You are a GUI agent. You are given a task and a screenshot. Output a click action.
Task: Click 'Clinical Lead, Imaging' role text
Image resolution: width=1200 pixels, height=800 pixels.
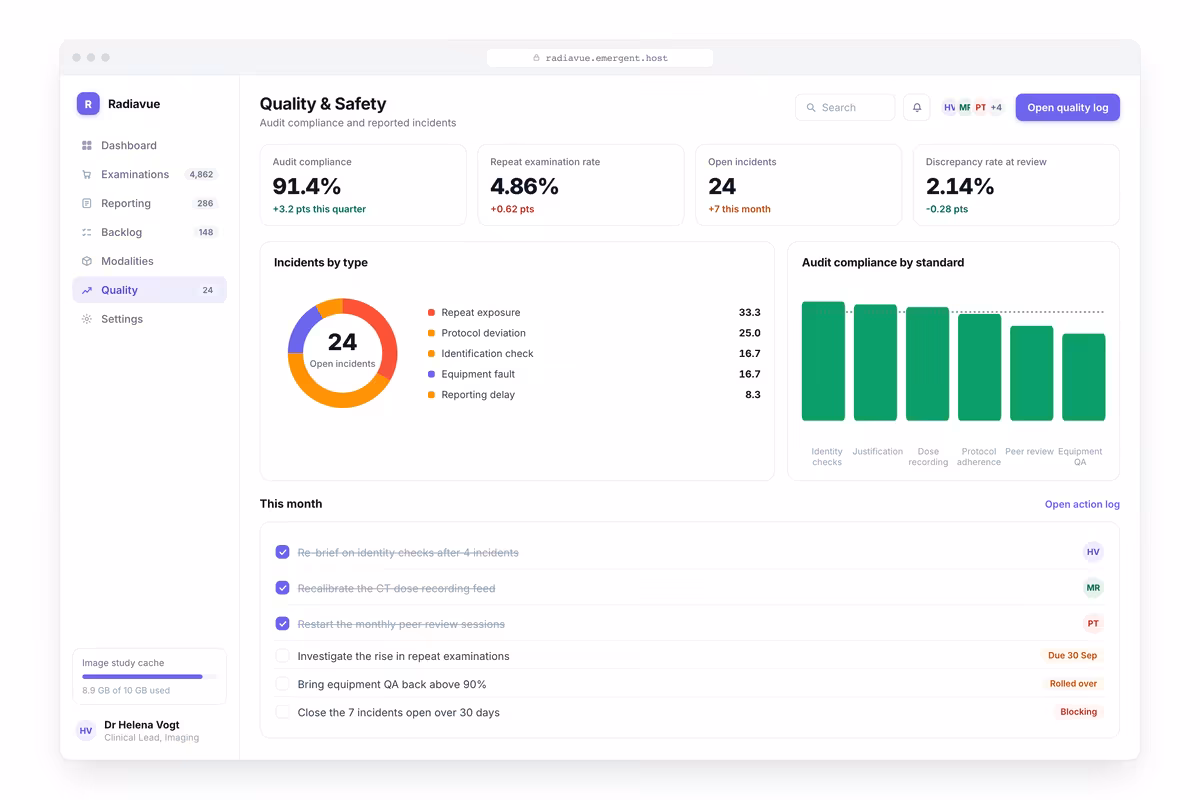coord(151,738)
